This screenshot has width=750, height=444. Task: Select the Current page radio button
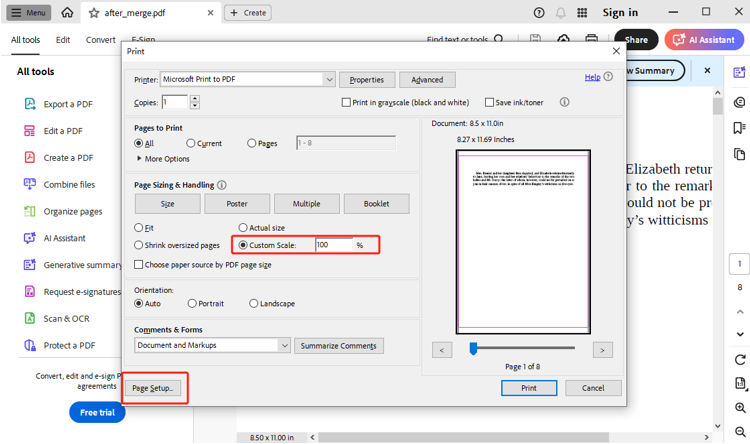point(190,143)
